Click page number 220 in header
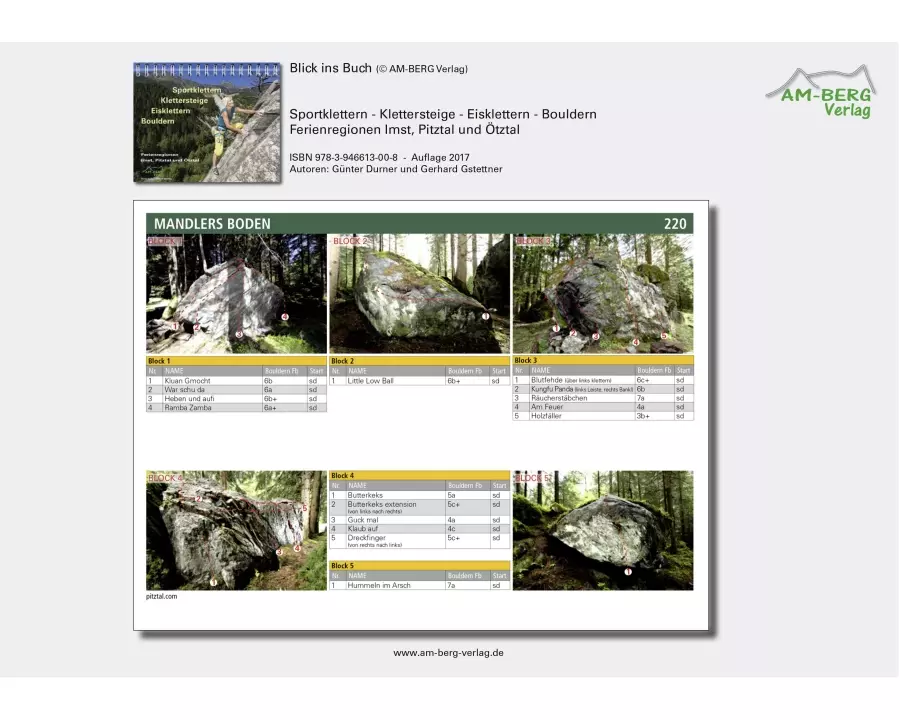 (675, 224)
